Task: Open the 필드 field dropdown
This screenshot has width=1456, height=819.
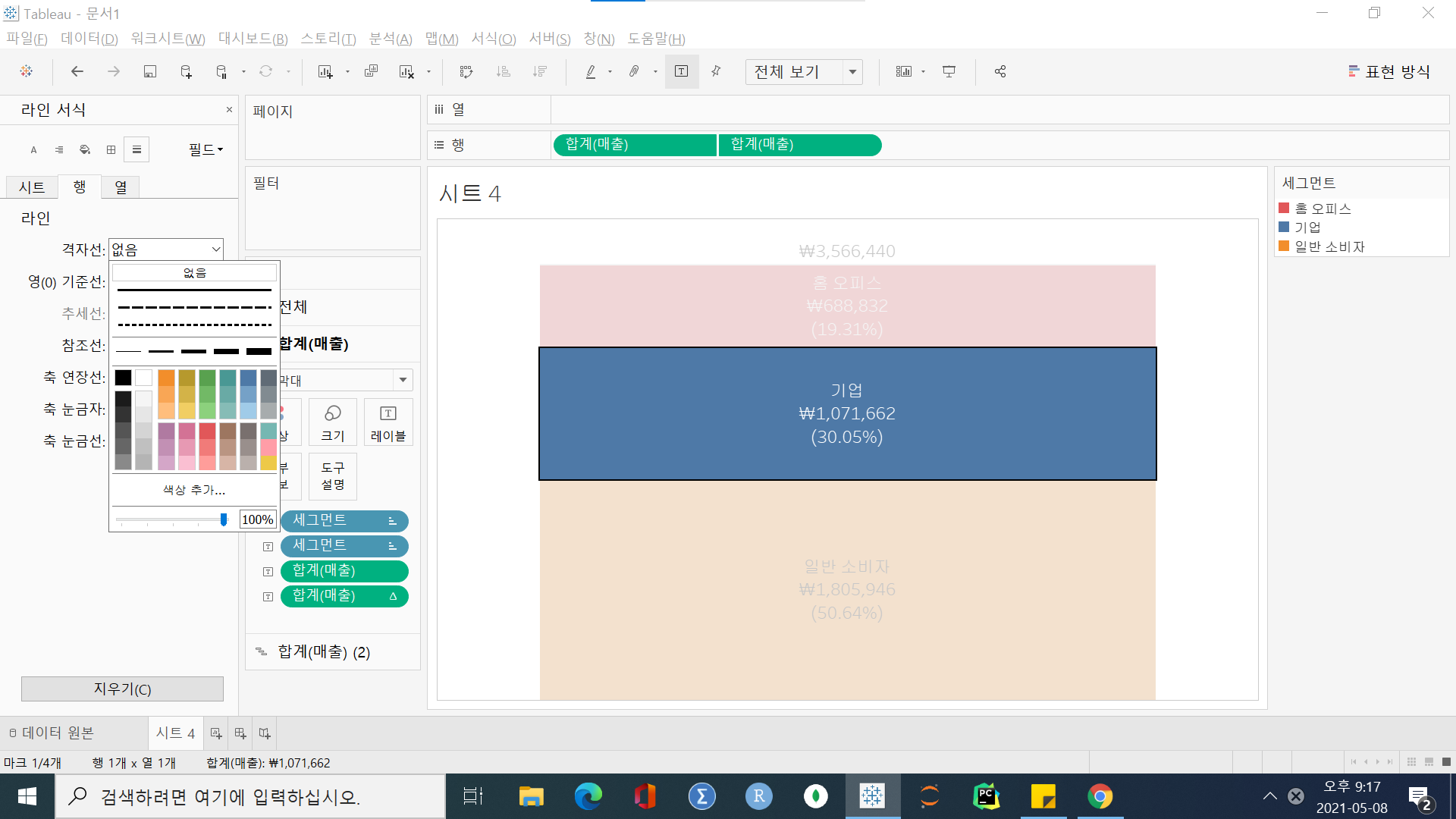Action: [206, 149]
